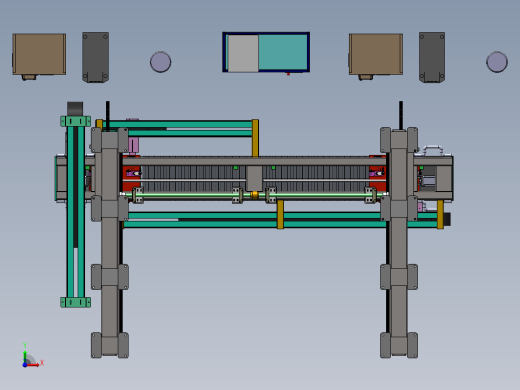Image resolution: width=520 pixels, height=390 pixels.
Task: Select the light gray panel inside teal rectangle
Action: coord(243,53)
